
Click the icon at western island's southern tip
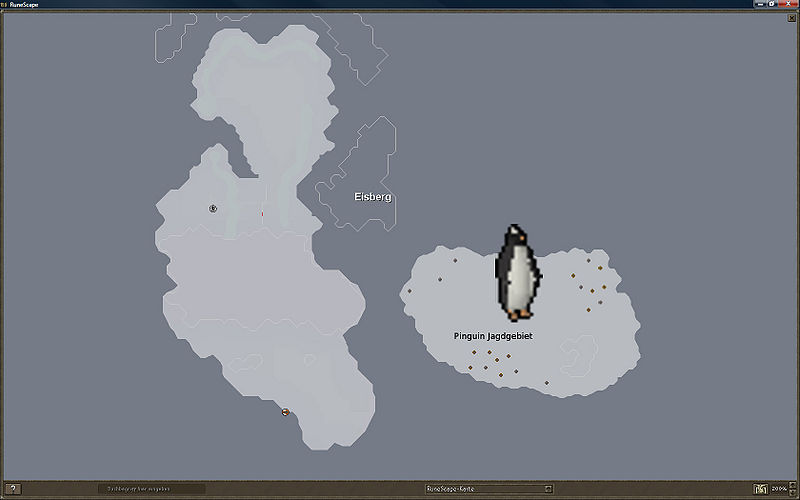(285, 412)
